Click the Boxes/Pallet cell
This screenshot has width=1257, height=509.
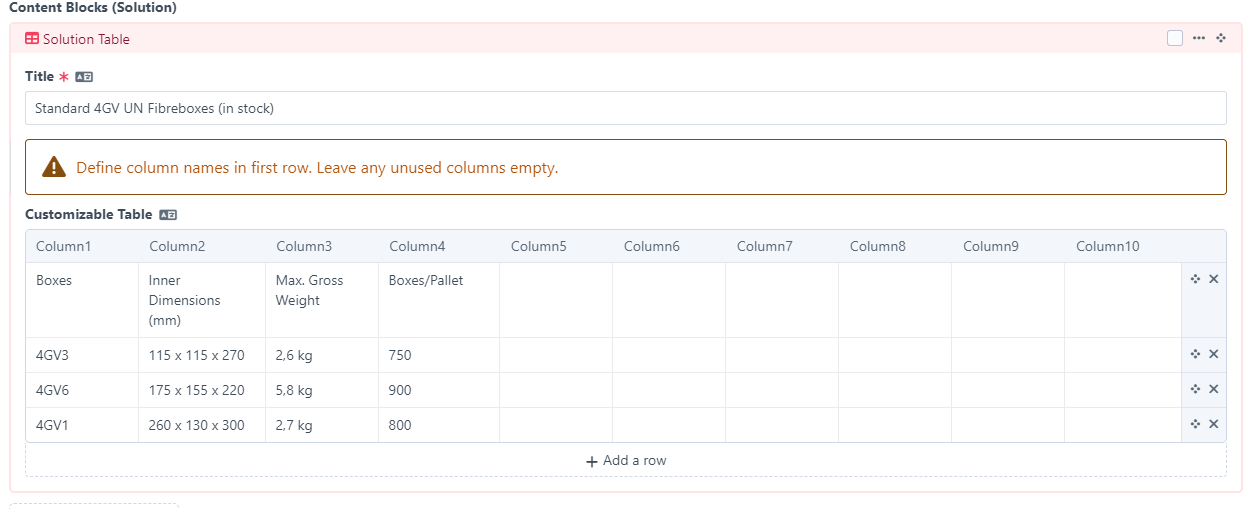(x=426, y=281)
